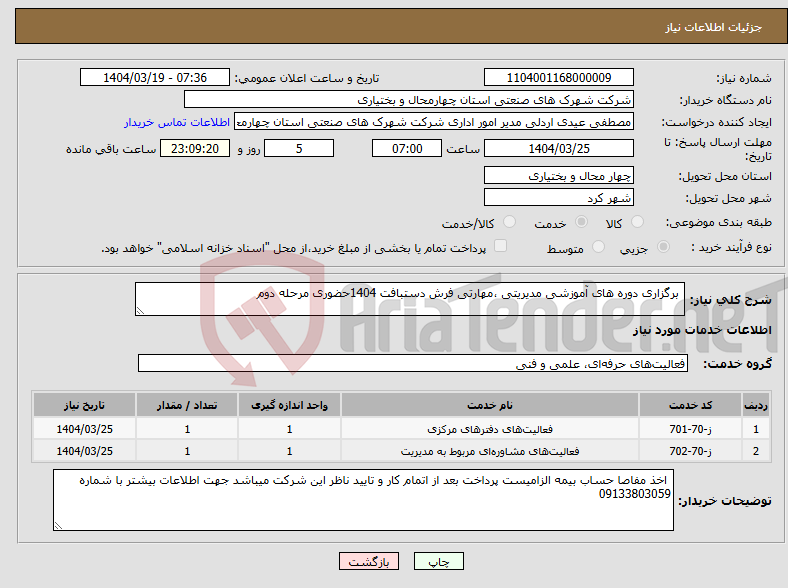Click the شرح کلی نیاز description textarea
Image resolution: width=788 pixels, height=588 pixels.
click(410, 299)
